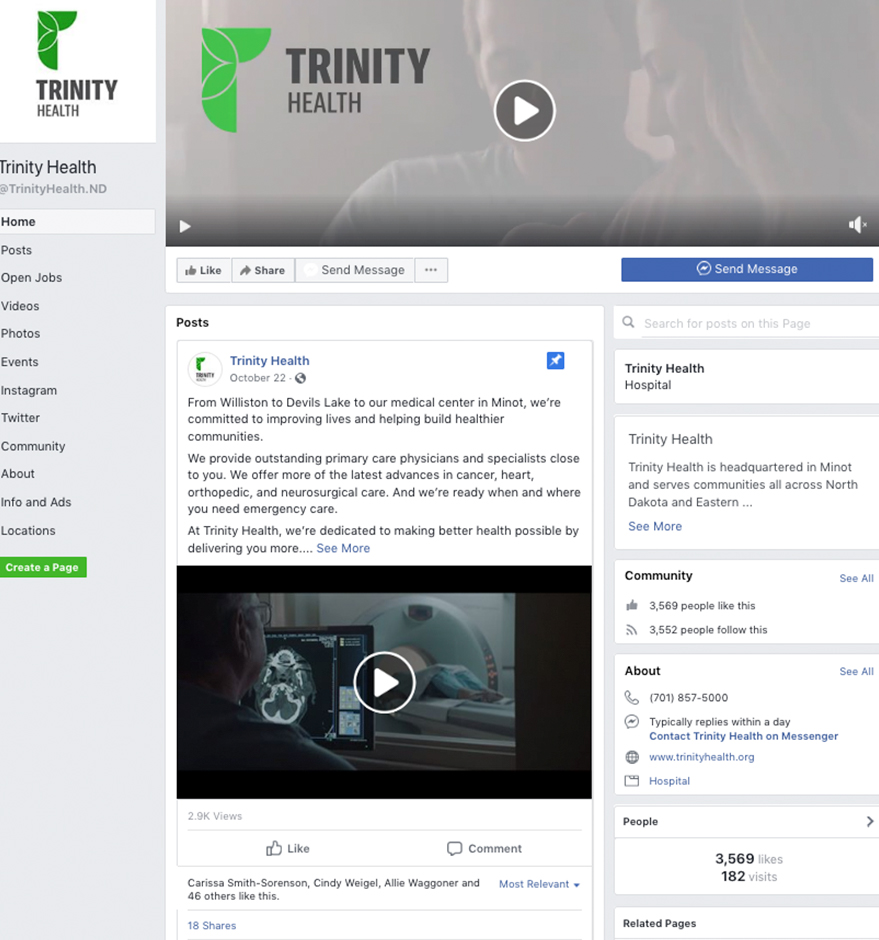Click the small play icon on the cover video's lower edge
This screenshot has width=879, height=940.
185,226
